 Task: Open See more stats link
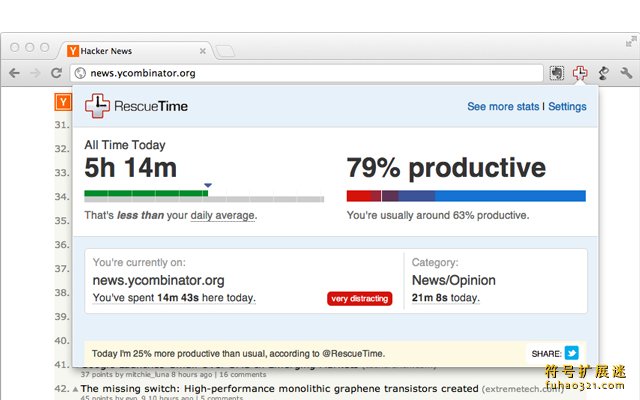point(503,107)
